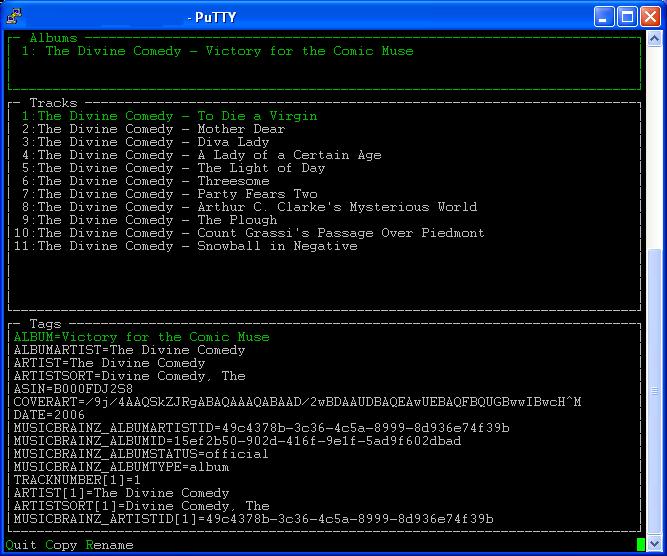Select the MUSICBRAINZ_ALBUMTYPE tag

pyautogui.click(x=121, y=467)
